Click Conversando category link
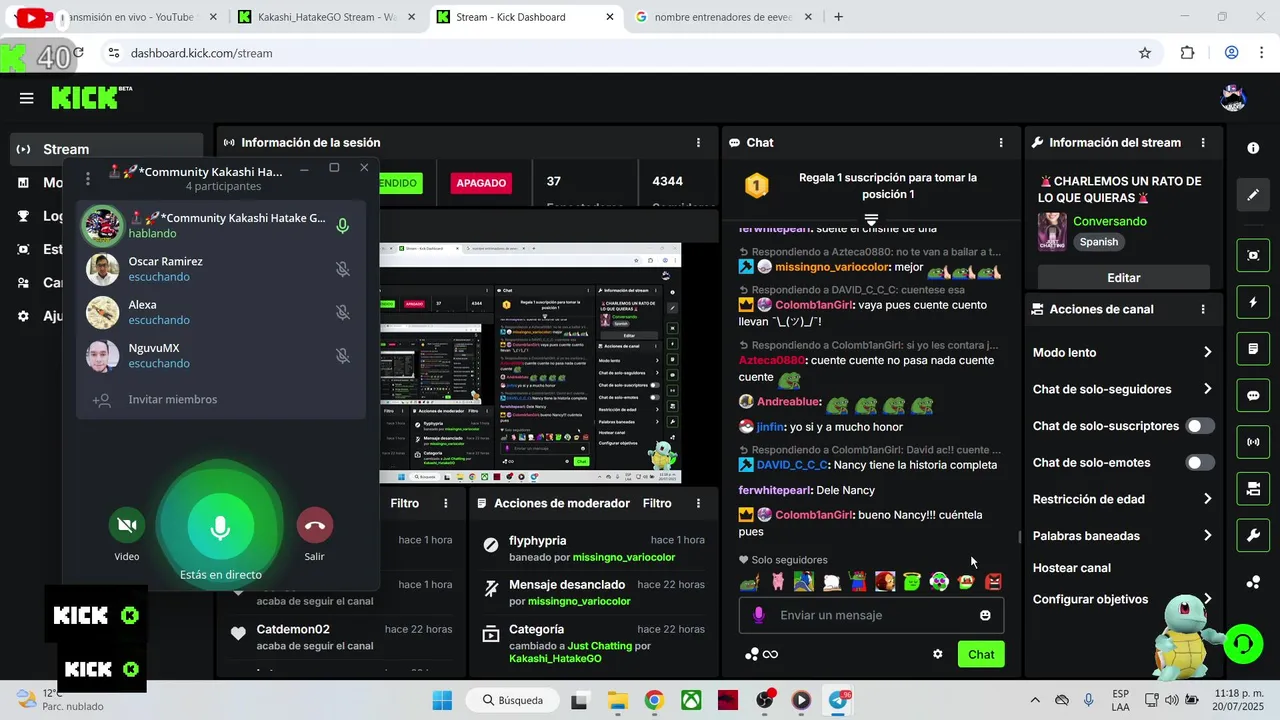This screenshot has height=720, width=1280. pyautogui.click(x=1110, y=221)
